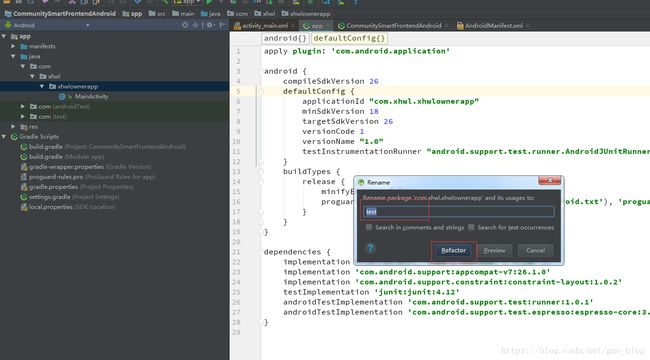The height and width of the screenshot is (360, 650).
Task: Click the collapse-all icon in project panel header
Action: [x=195, y=25]
